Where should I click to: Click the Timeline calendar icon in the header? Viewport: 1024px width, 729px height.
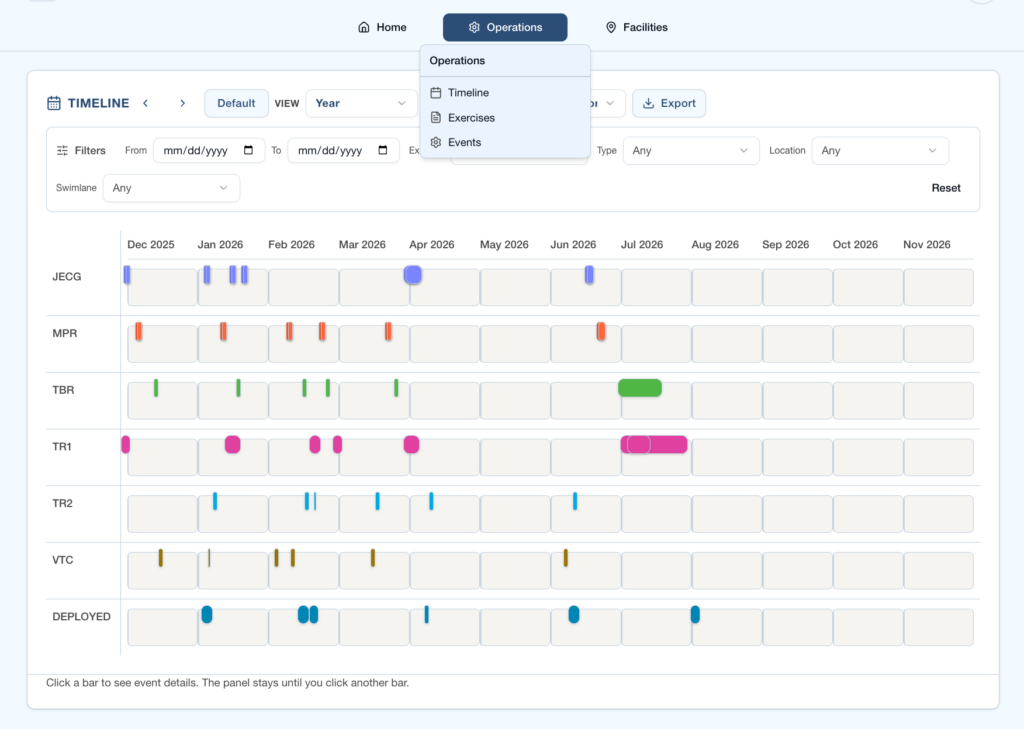[x=54, y=103]
